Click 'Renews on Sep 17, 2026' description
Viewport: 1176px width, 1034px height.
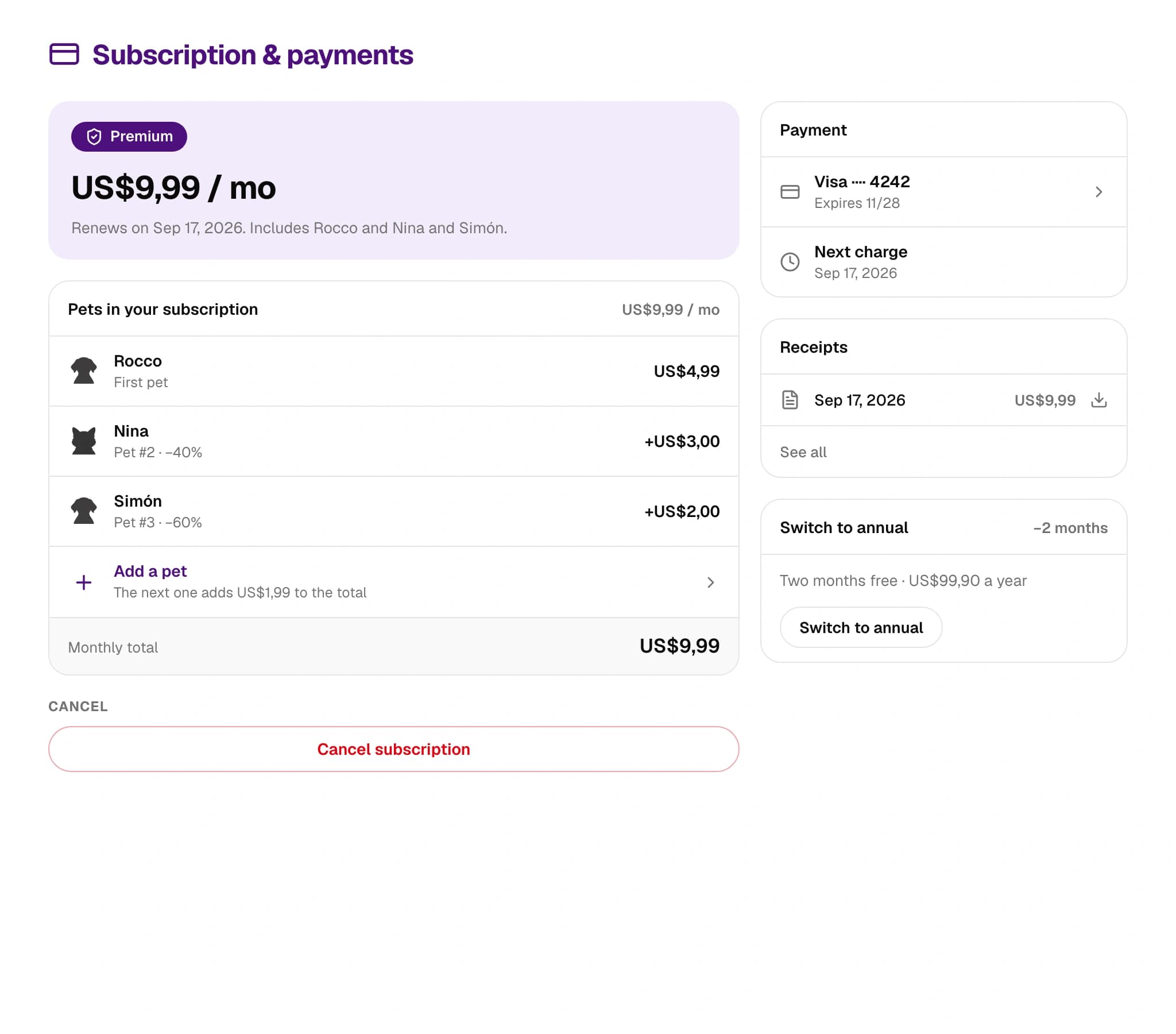pos(289,228)
